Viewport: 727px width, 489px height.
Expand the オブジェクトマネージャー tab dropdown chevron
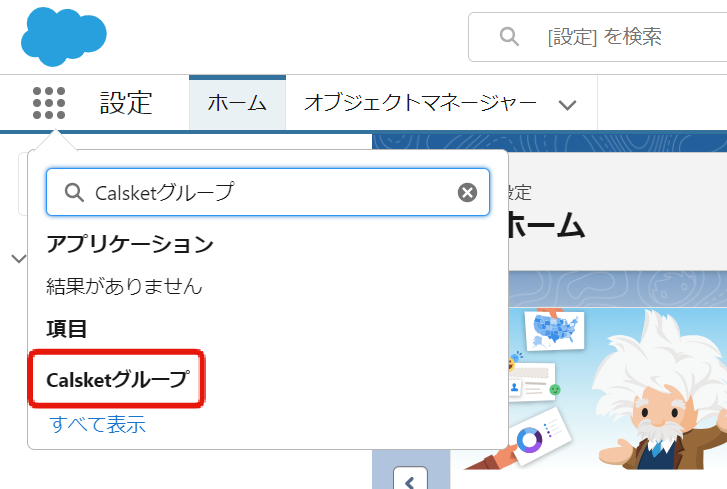pos(567,105)
